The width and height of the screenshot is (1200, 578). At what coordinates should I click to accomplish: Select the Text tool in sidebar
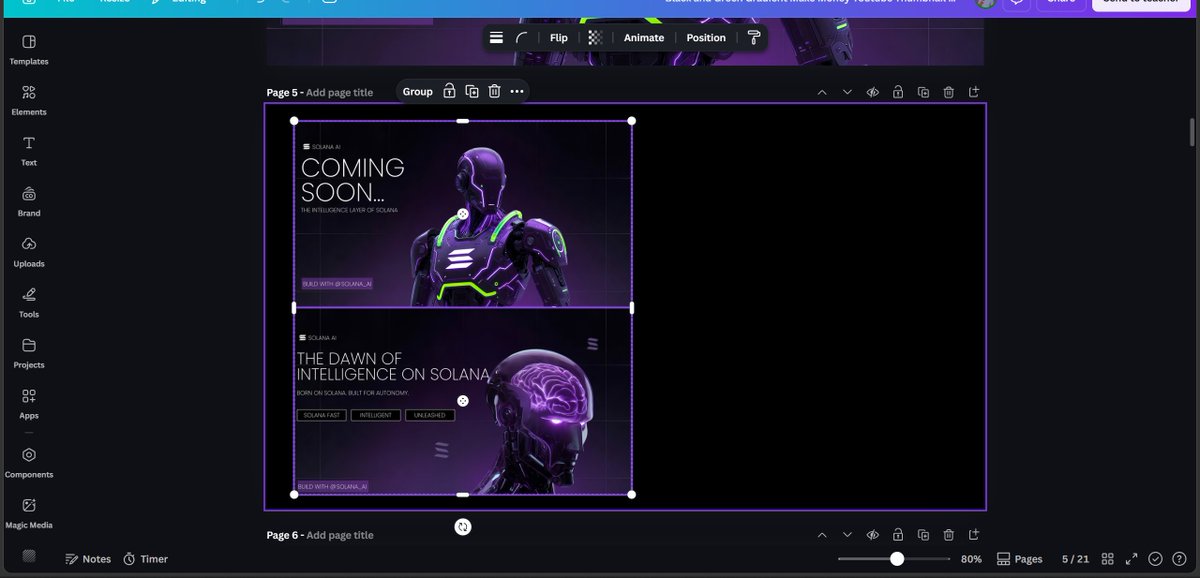click(x=29, y=151)
